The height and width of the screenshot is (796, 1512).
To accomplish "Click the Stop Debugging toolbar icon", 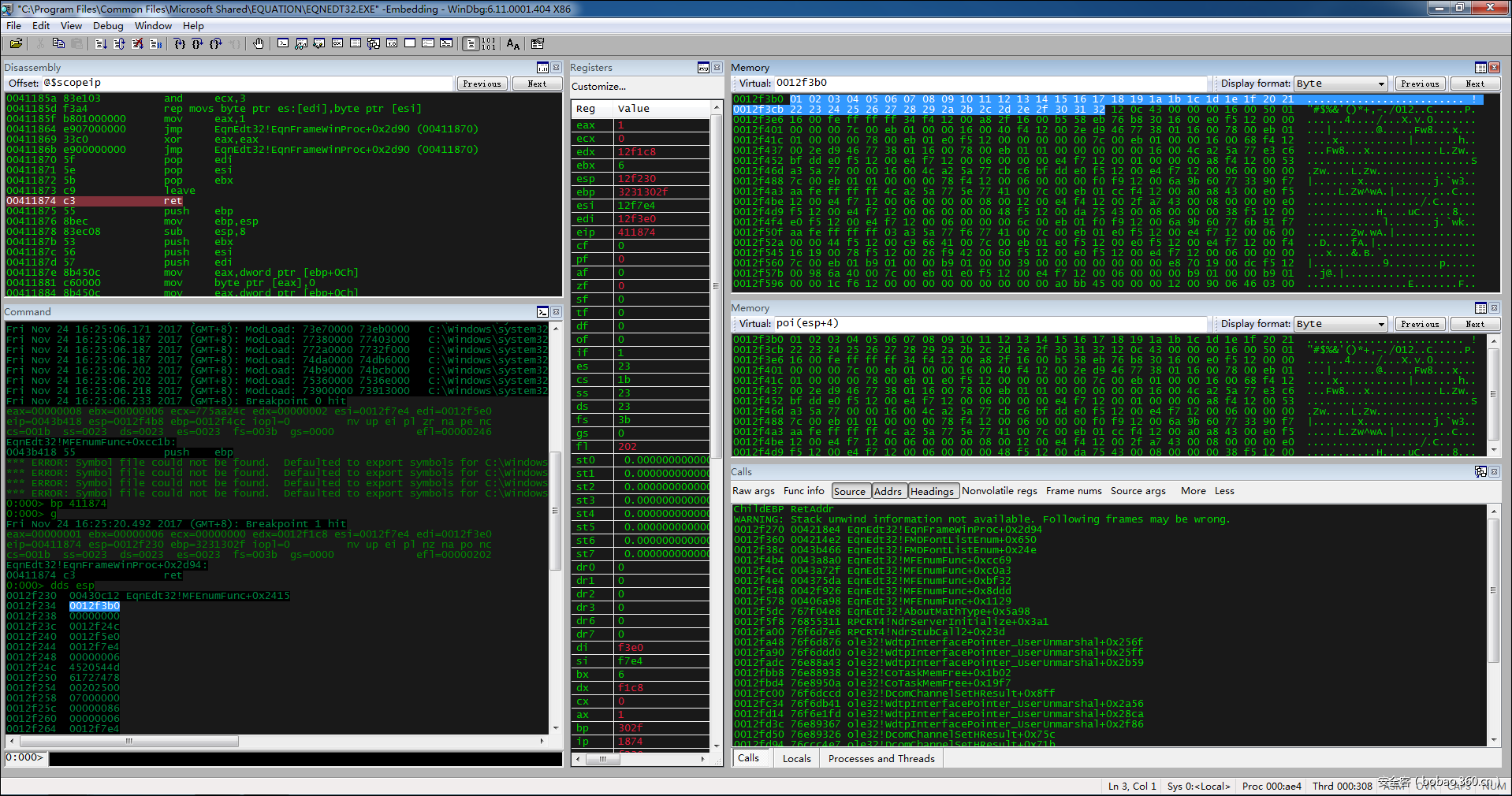I will click(x=138, y=44).
